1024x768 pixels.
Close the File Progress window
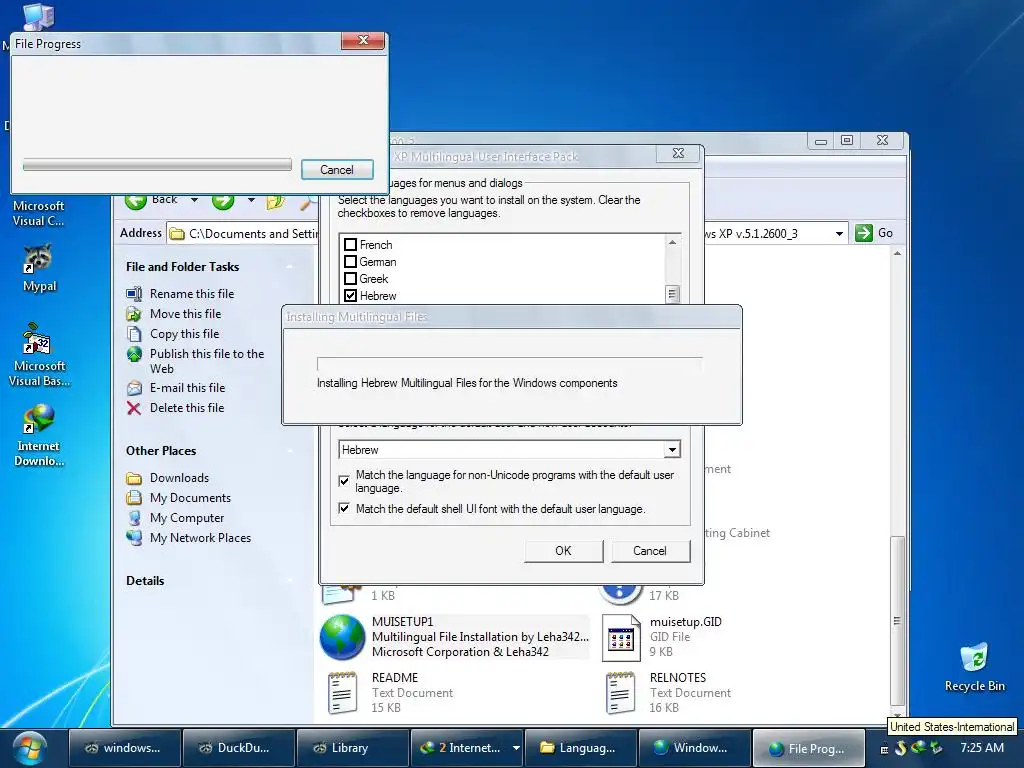click(363, 40)
